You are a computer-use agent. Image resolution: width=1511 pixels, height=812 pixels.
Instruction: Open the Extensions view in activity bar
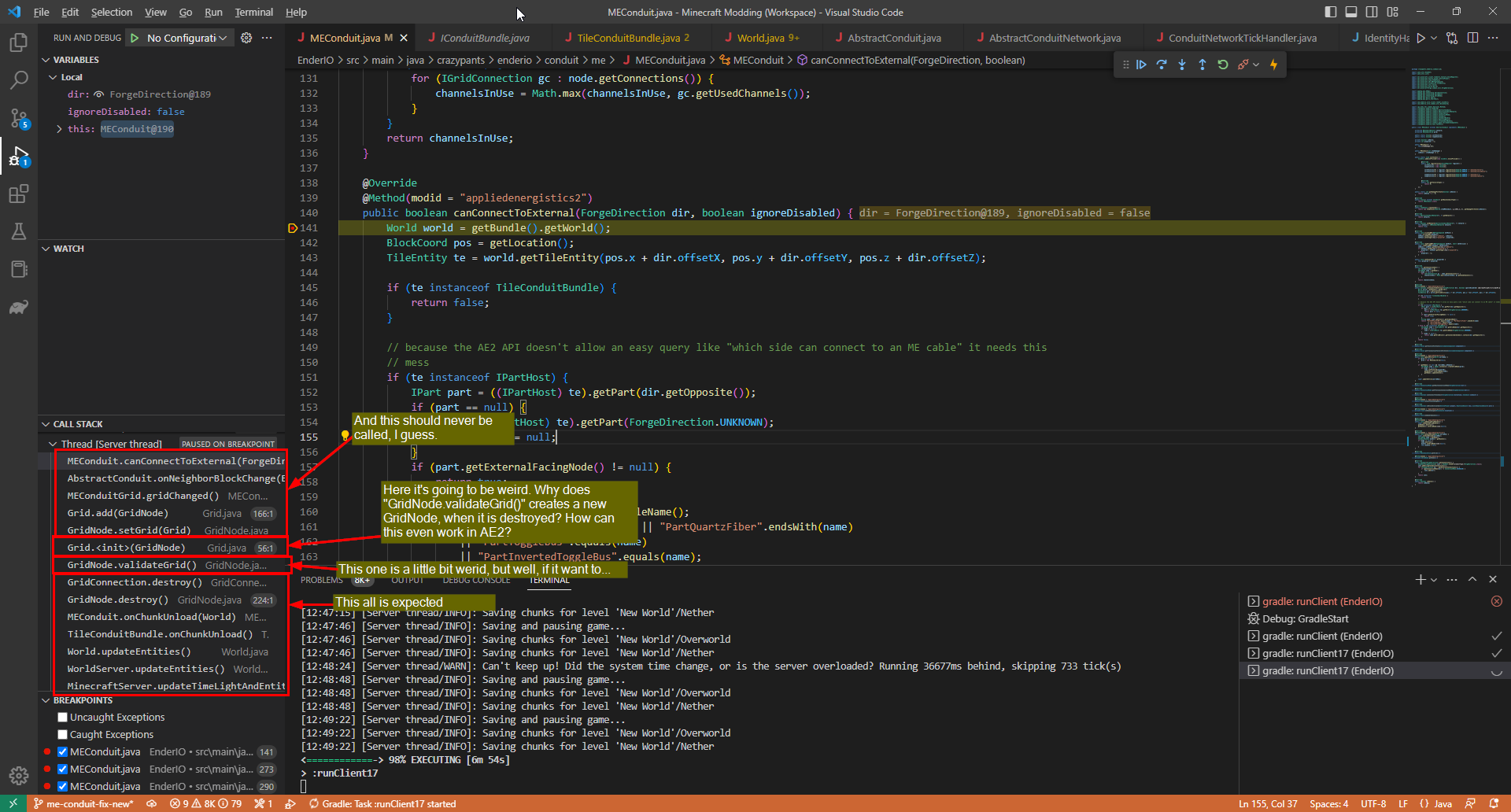pos(19,194)
